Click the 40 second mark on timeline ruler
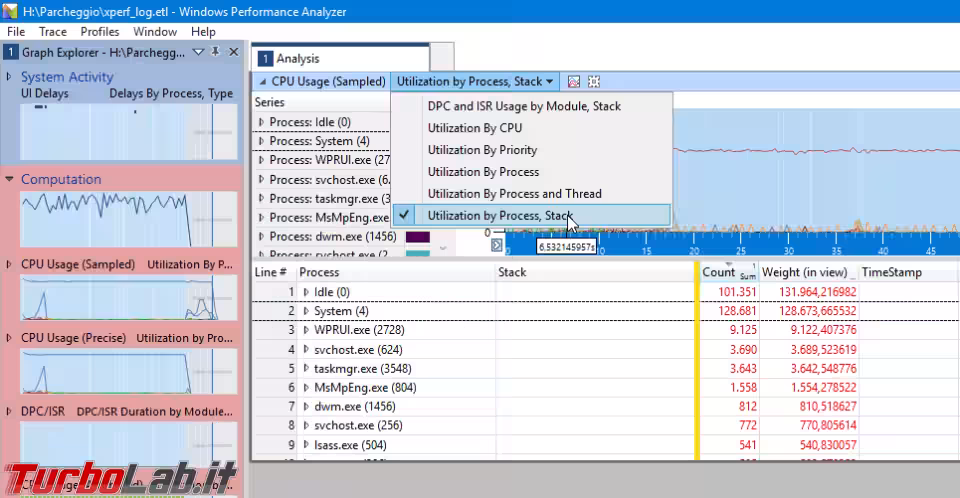The height and width of the screenshot is (498, 960). coord(882,251)
